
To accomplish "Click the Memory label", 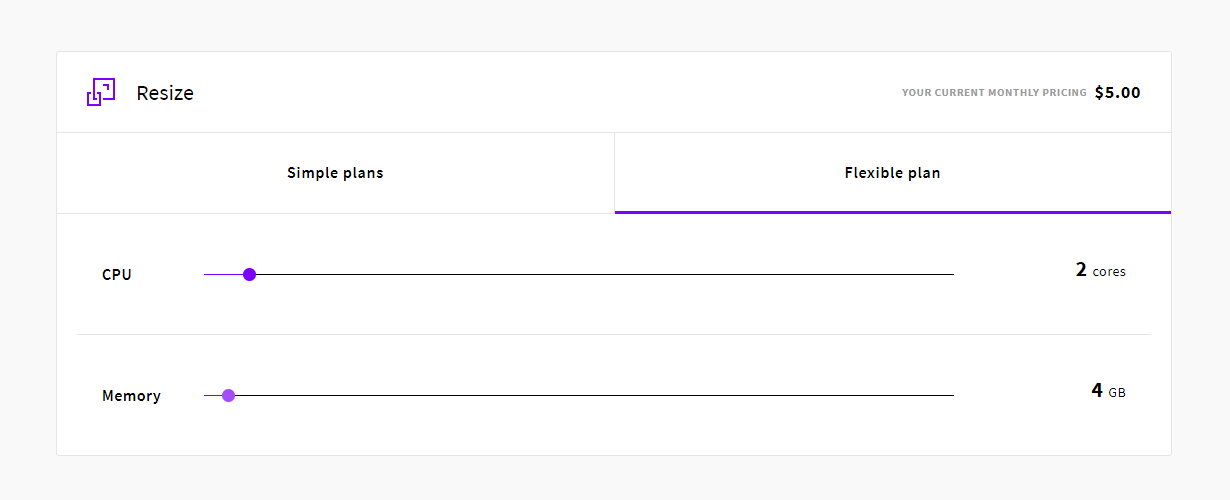I will [131, 396].
